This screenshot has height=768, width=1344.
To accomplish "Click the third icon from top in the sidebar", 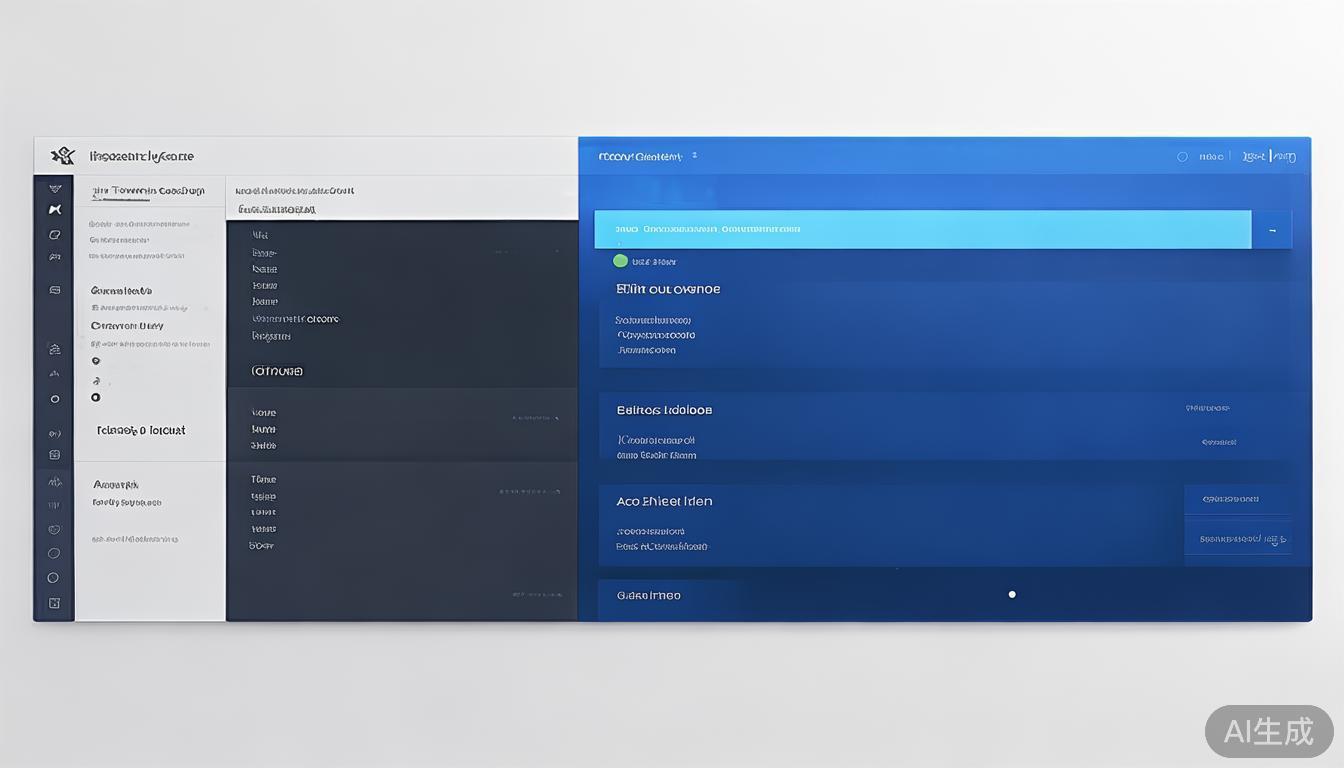I will click(x=55, y=235).
